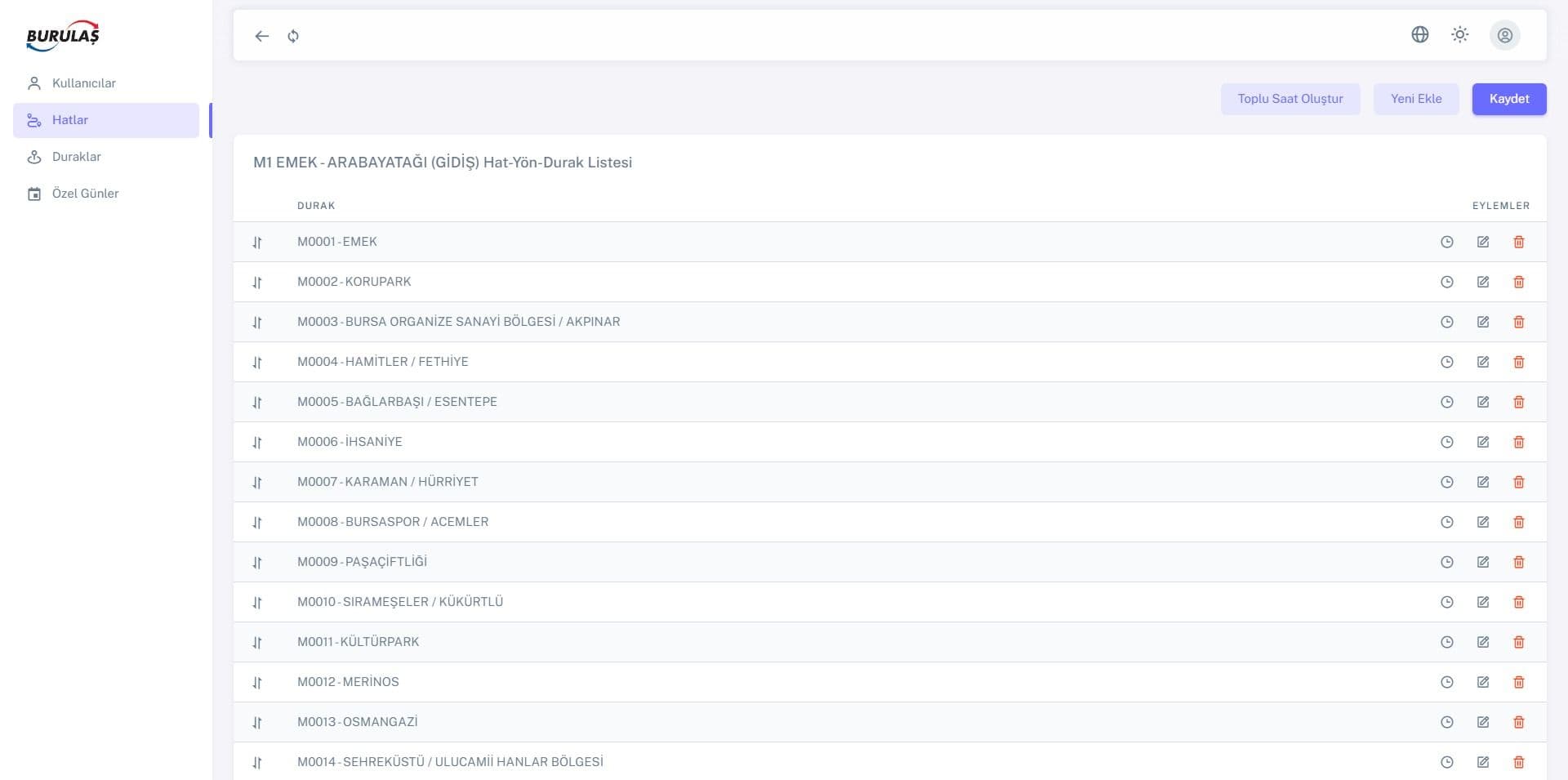Open the language globe icon

pyautogui.click(x=1419, y=34)
